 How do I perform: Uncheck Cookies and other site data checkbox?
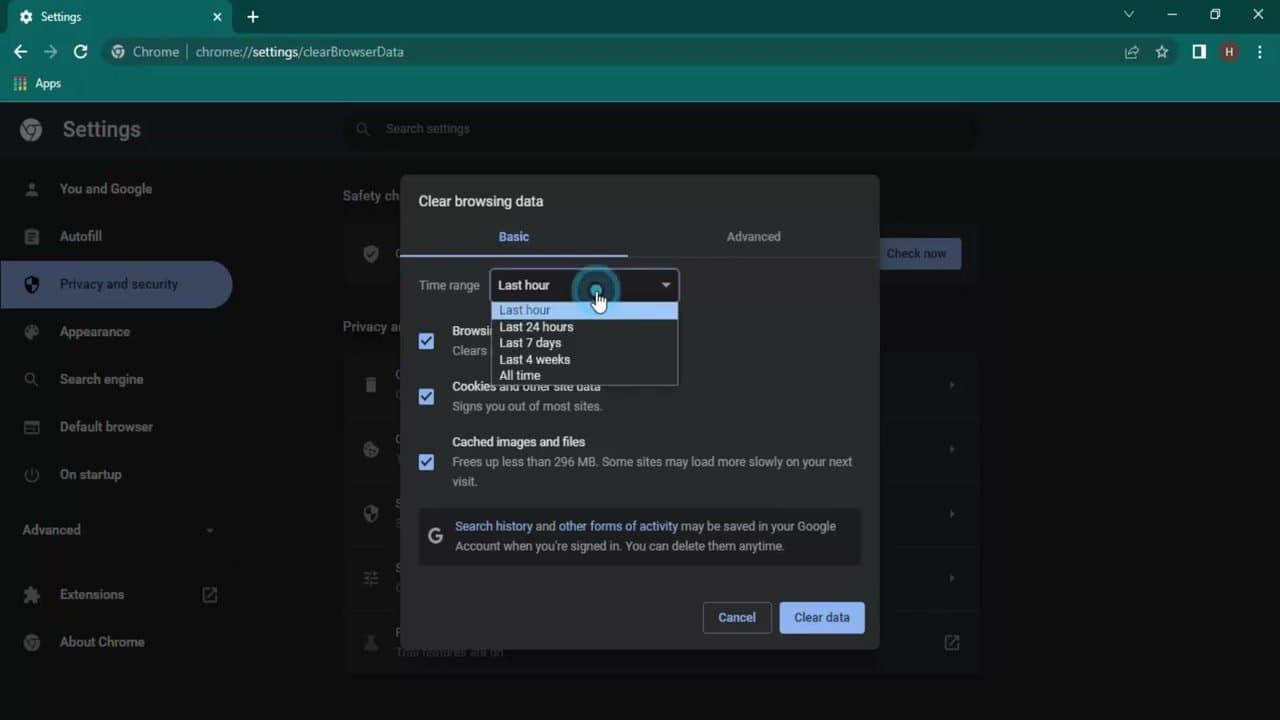pos(427,397)
